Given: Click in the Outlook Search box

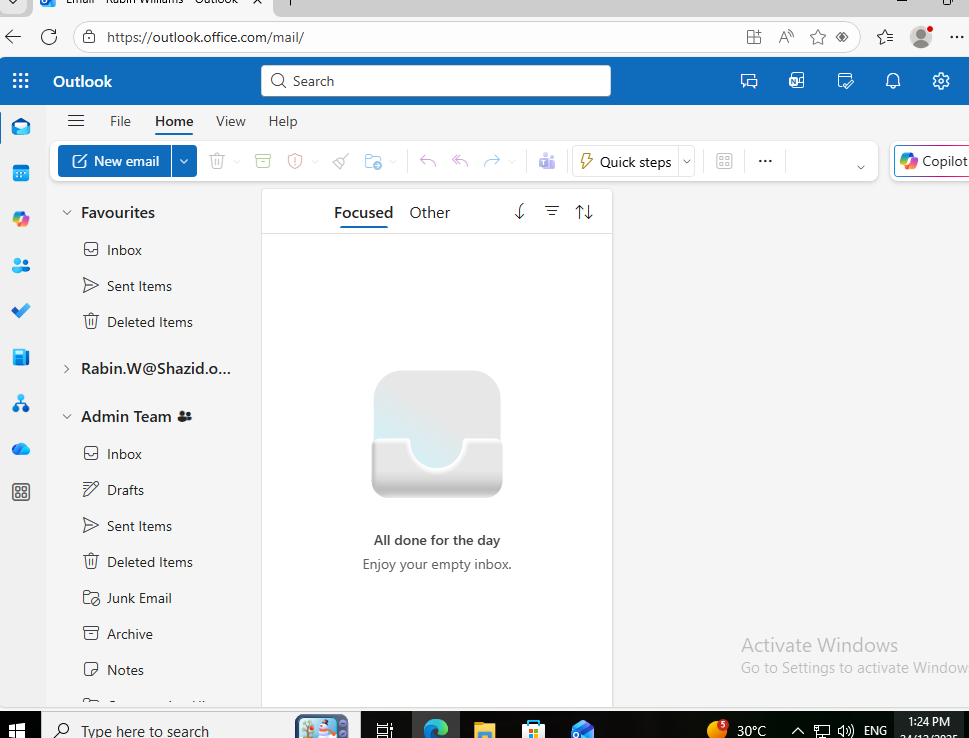Looking at the screenshot, I should coord(436,81).
